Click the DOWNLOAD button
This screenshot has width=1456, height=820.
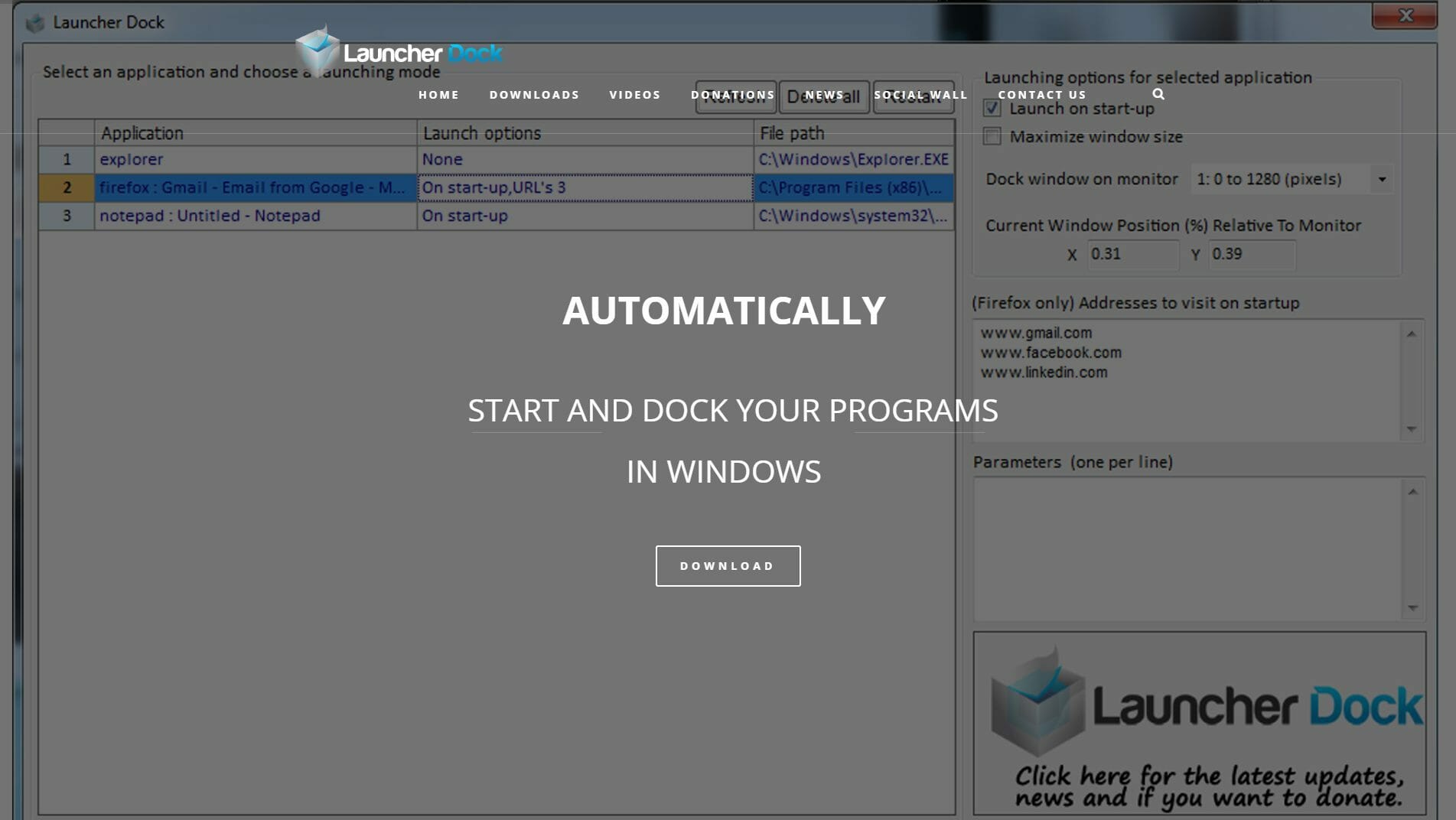pos(727,566)
